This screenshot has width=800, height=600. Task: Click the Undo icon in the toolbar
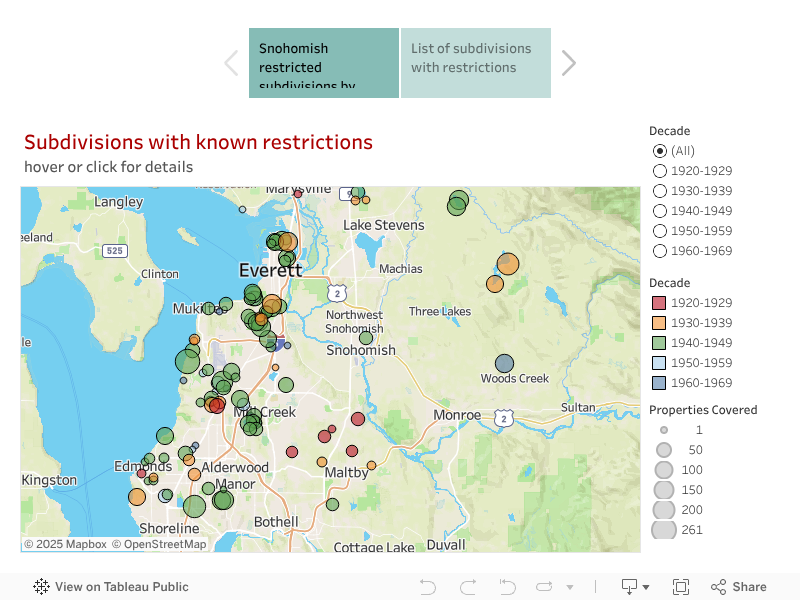[428, 587]
